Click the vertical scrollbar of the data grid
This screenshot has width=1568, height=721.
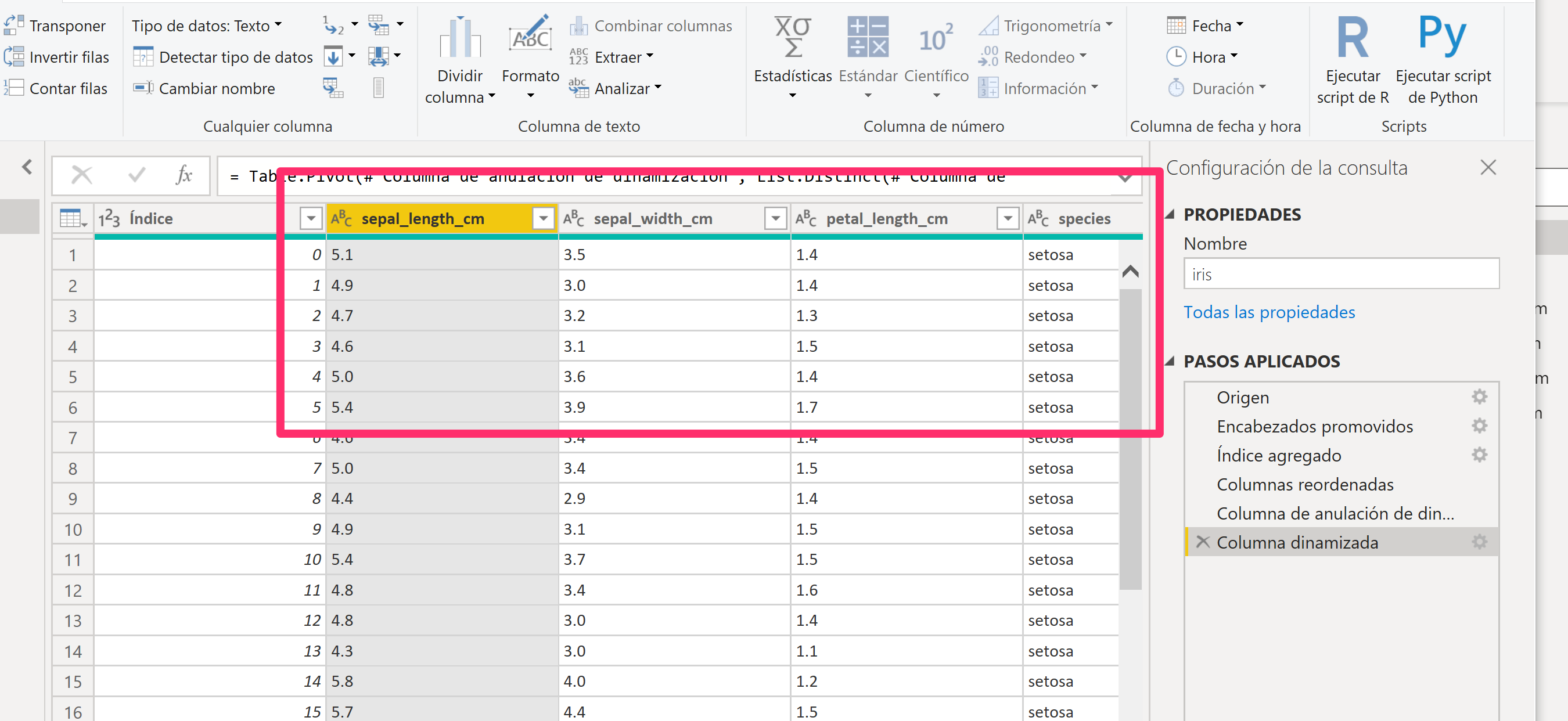coord(1130,439)
